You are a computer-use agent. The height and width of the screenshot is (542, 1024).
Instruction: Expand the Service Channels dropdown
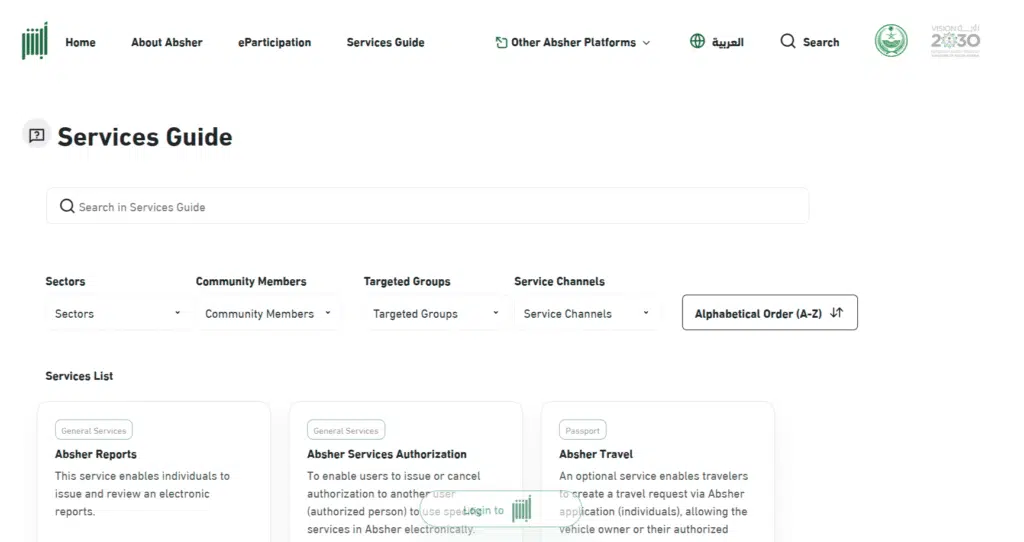586,314
